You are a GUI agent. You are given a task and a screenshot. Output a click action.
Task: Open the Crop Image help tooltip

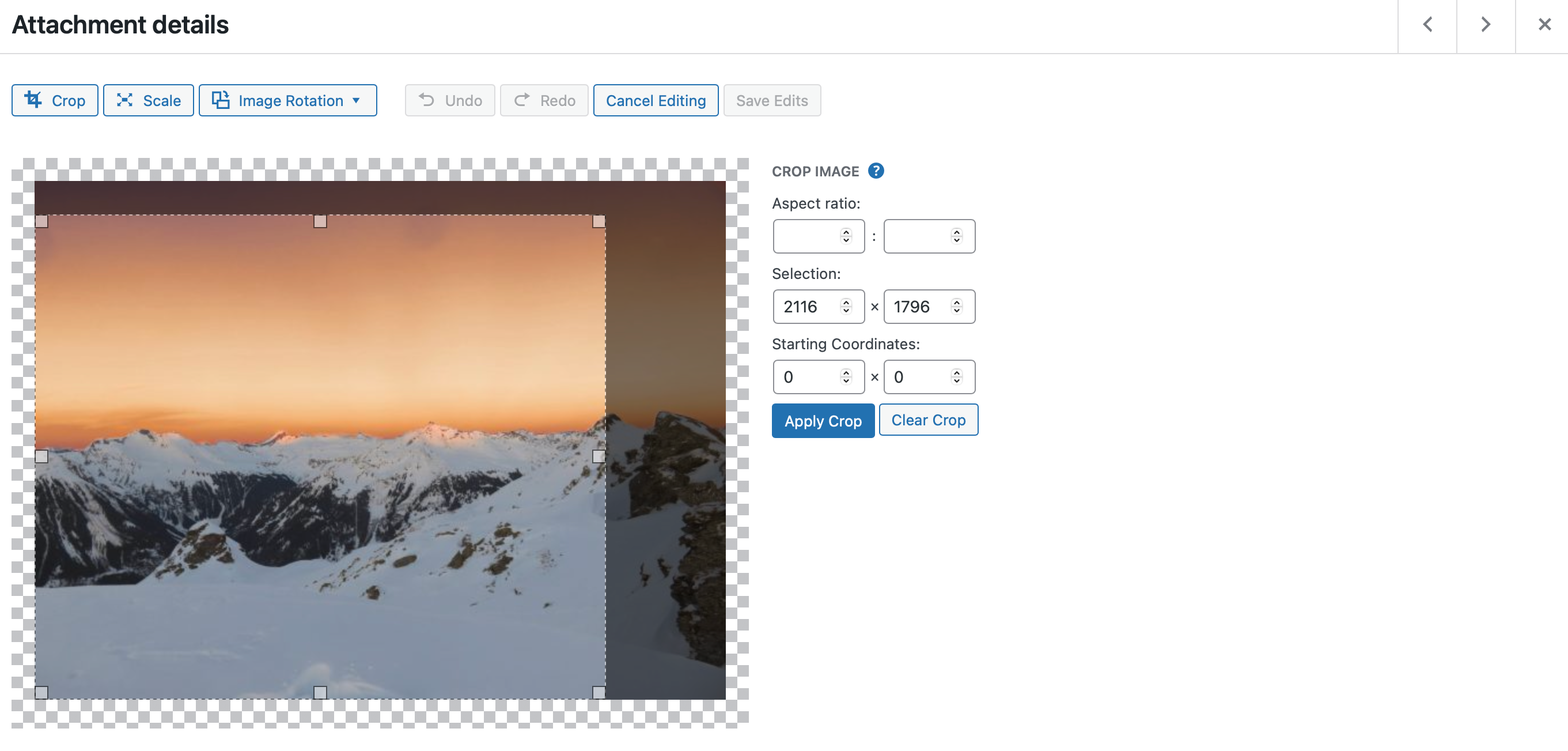pyautogui.click(x=877, y=171)
